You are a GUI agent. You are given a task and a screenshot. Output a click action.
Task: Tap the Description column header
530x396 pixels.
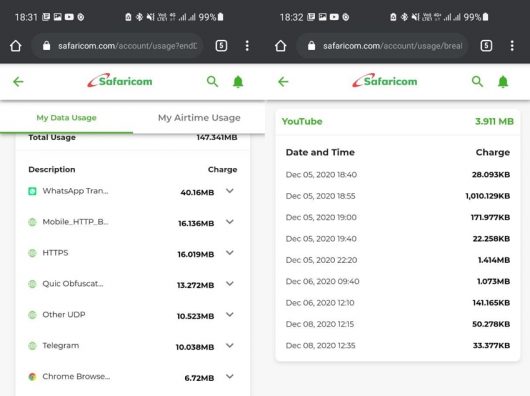point(52,170)
